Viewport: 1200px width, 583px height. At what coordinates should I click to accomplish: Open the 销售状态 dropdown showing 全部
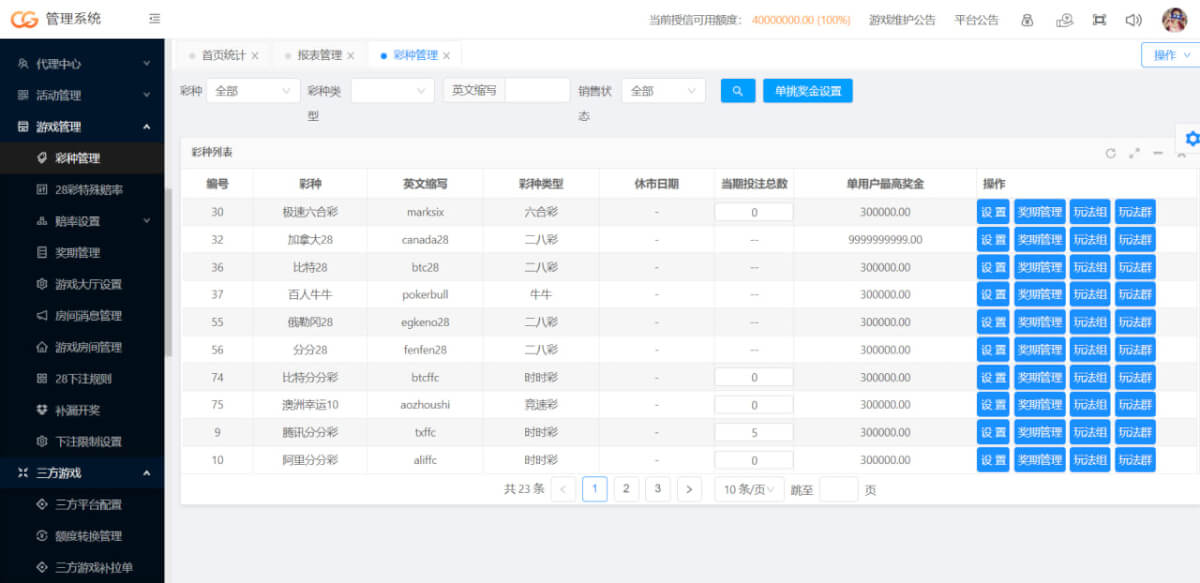click(663, 91)
